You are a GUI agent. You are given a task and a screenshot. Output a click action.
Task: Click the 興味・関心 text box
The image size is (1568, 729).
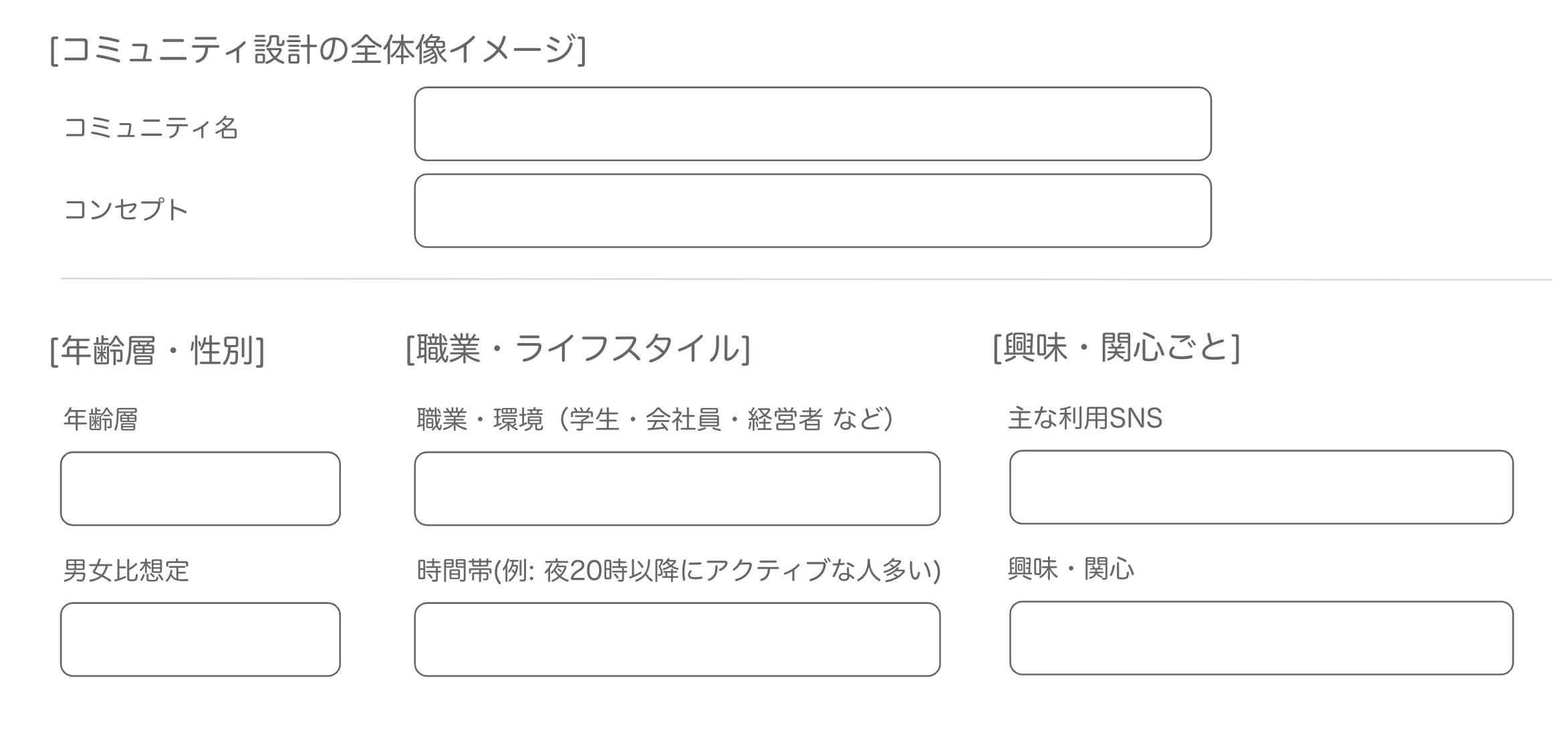[1261, 638]
